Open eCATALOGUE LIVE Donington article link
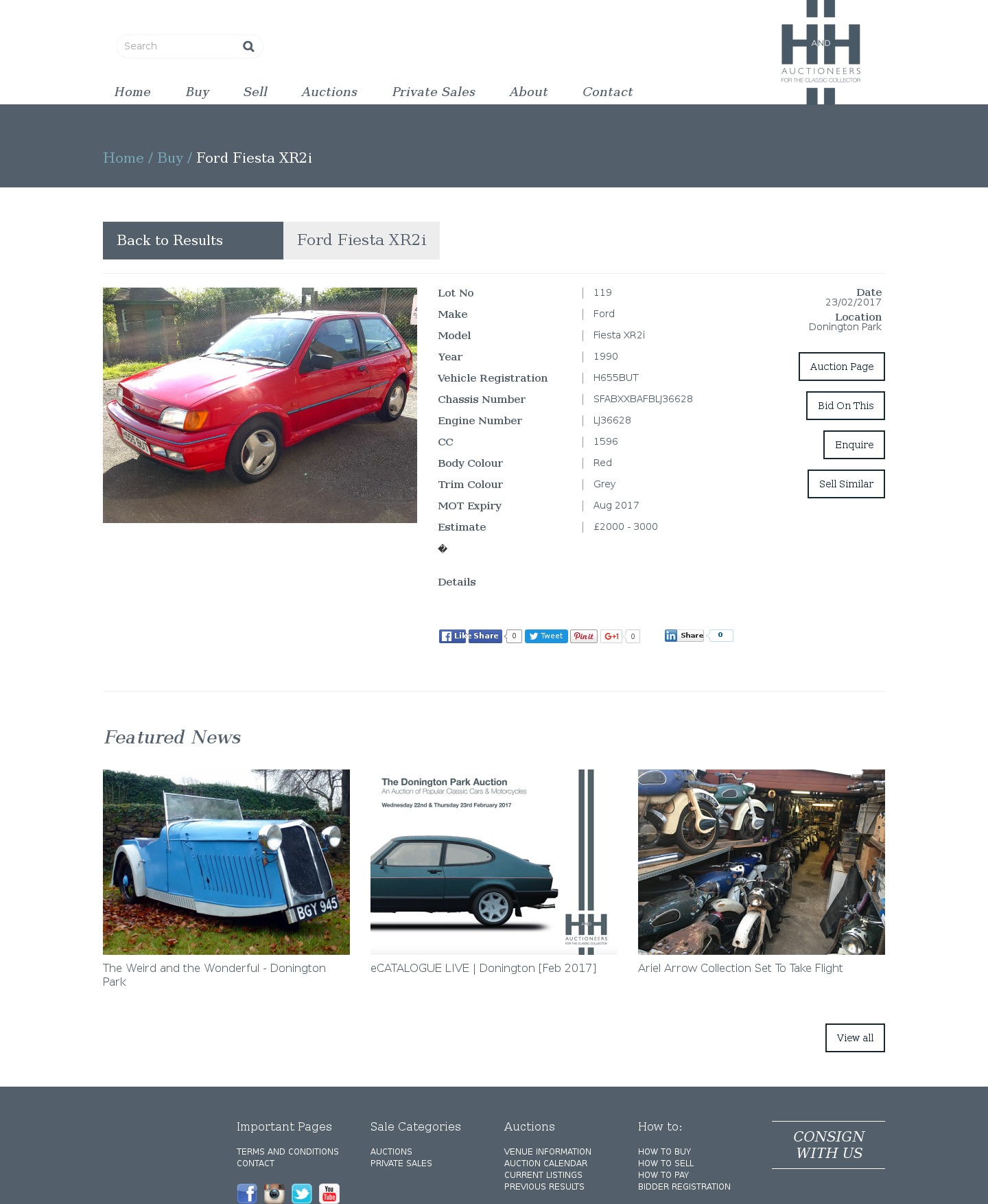 tap(484, 968)
